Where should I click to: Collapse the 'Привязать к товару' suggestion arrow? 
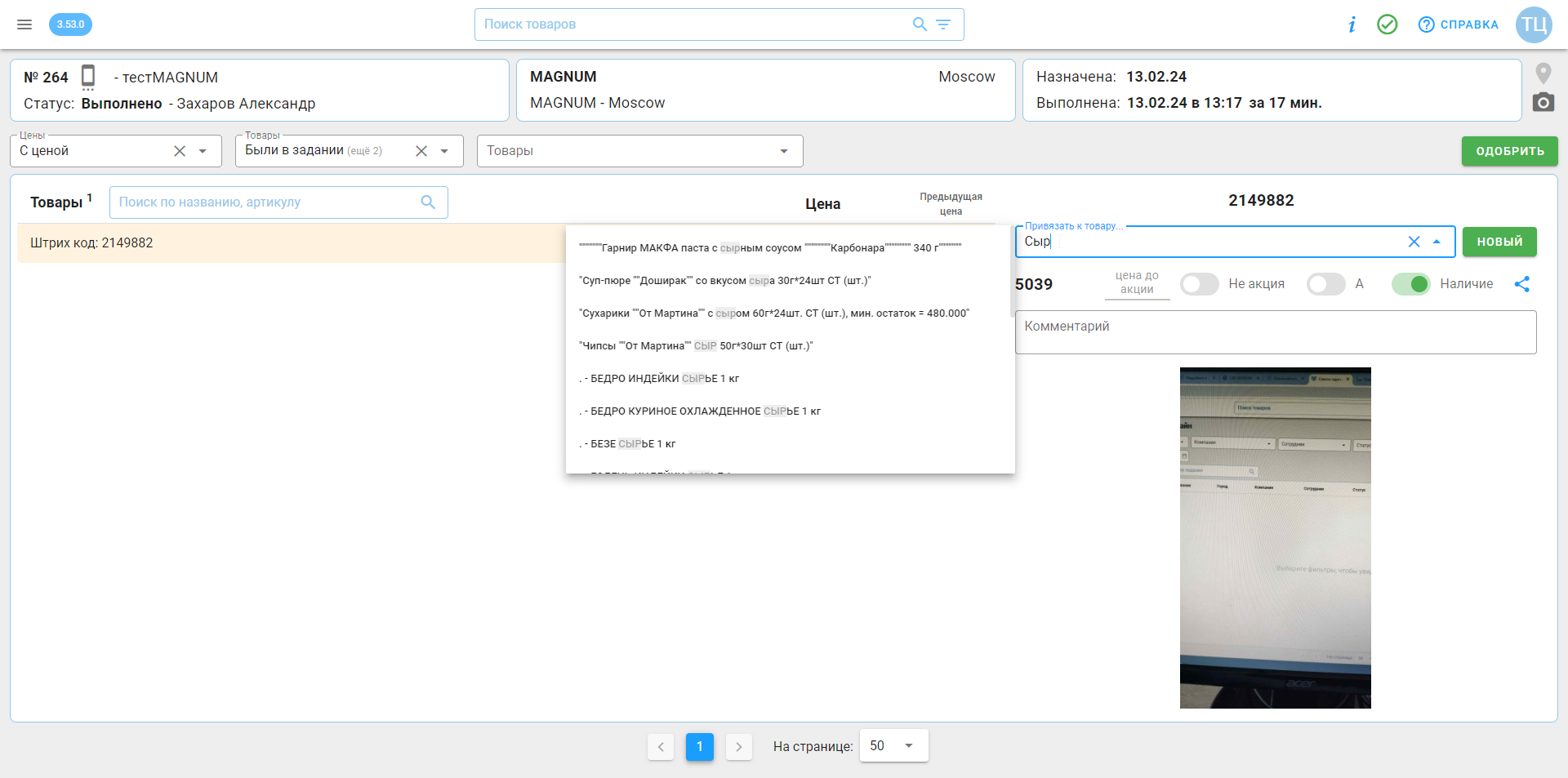pos(1437,242)
